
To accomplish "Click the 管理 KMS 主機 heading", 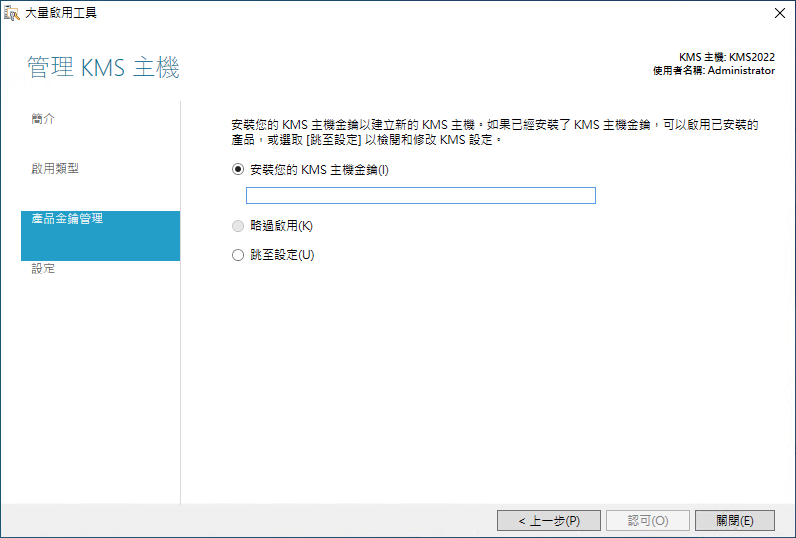I will (103, 68).
